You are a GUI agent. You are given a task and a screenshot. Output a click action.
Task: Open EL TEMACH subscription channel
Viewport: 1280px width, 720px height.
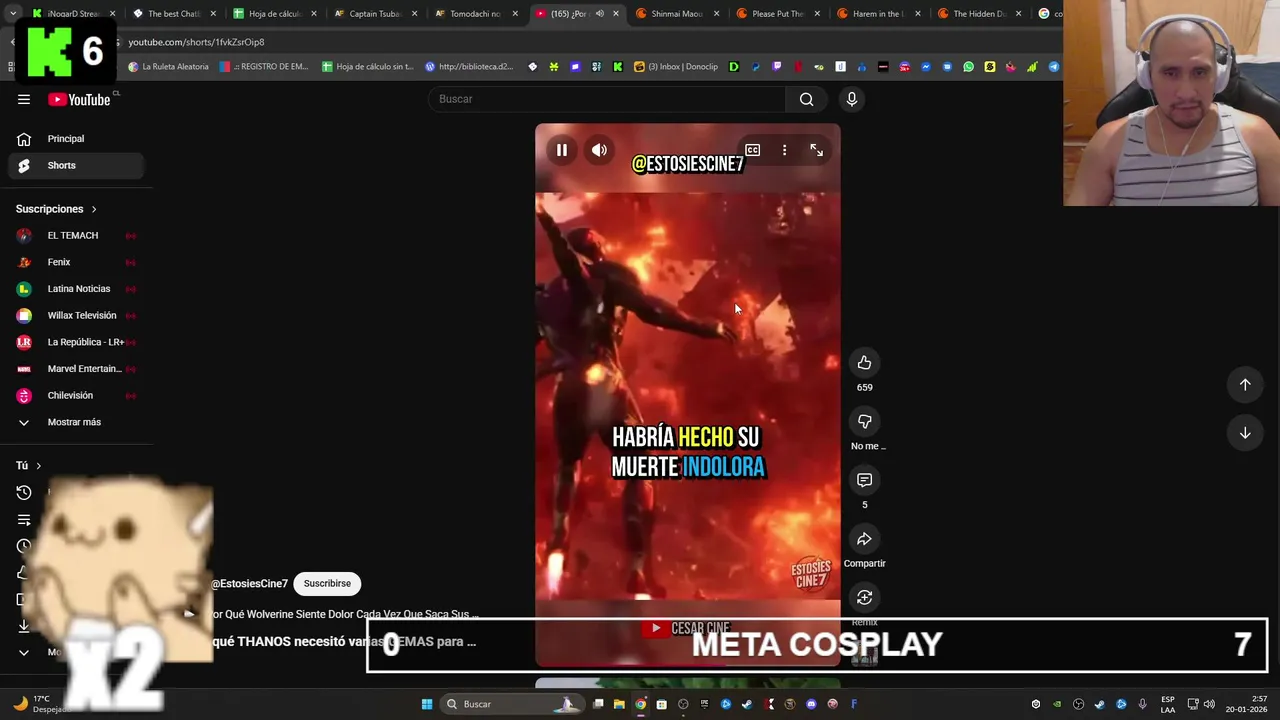(x=76, y=235)
